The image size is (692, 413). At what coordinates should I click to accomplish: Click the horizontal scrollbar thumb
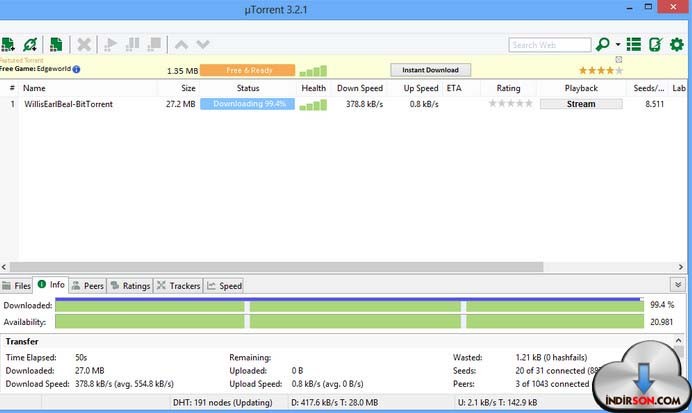click(x=276, y=267)
